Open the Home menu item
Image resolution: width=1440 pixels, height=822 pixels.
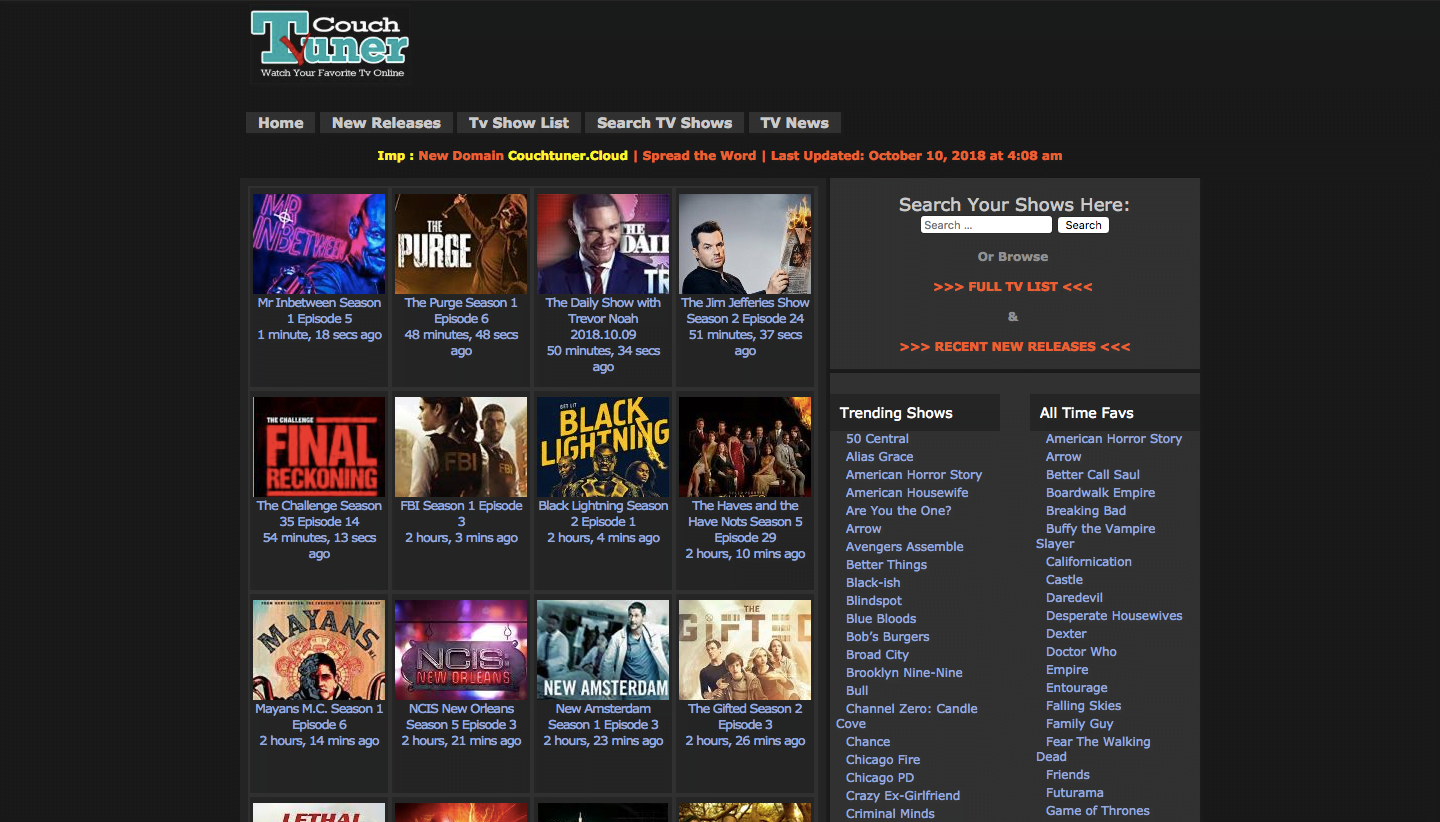[x=281, y=123]
